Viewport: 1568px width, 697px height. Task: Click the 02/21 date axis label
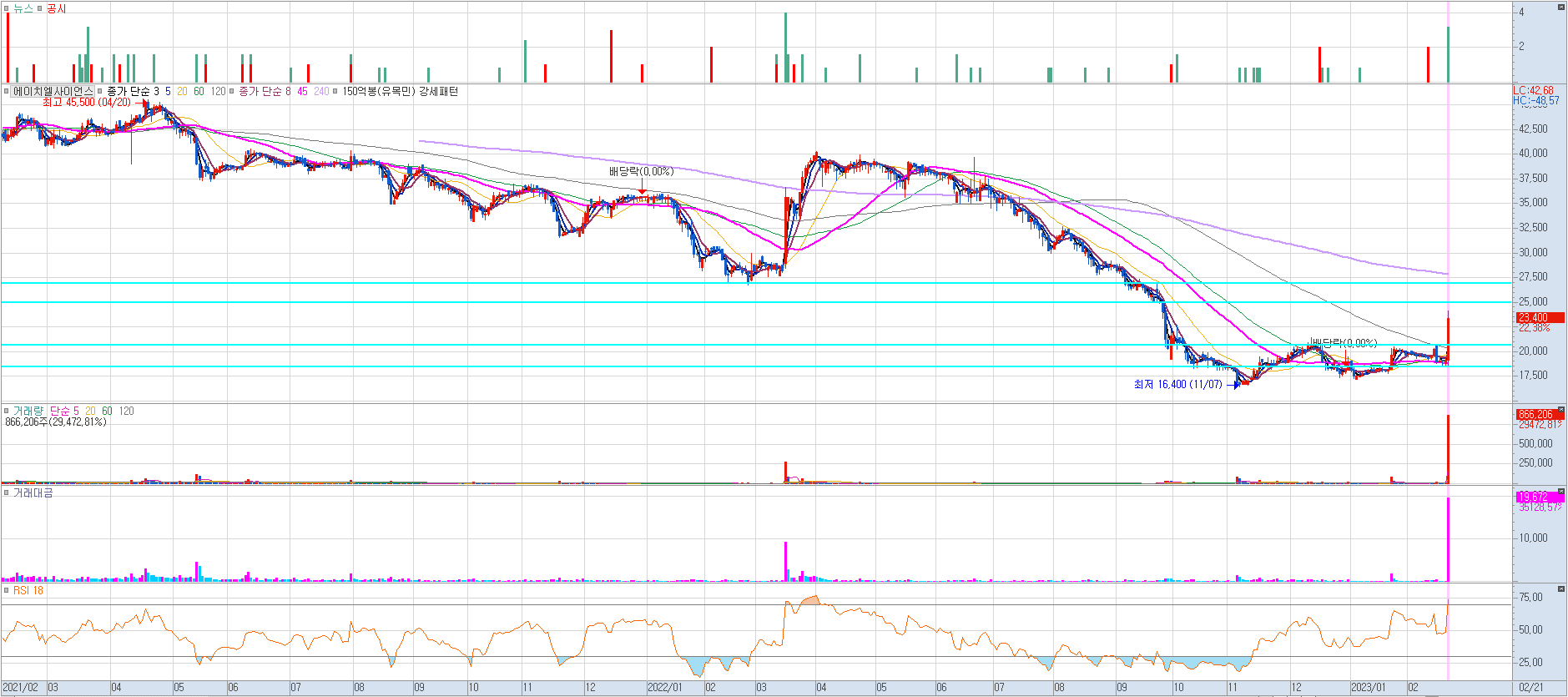pos(1531,688)
